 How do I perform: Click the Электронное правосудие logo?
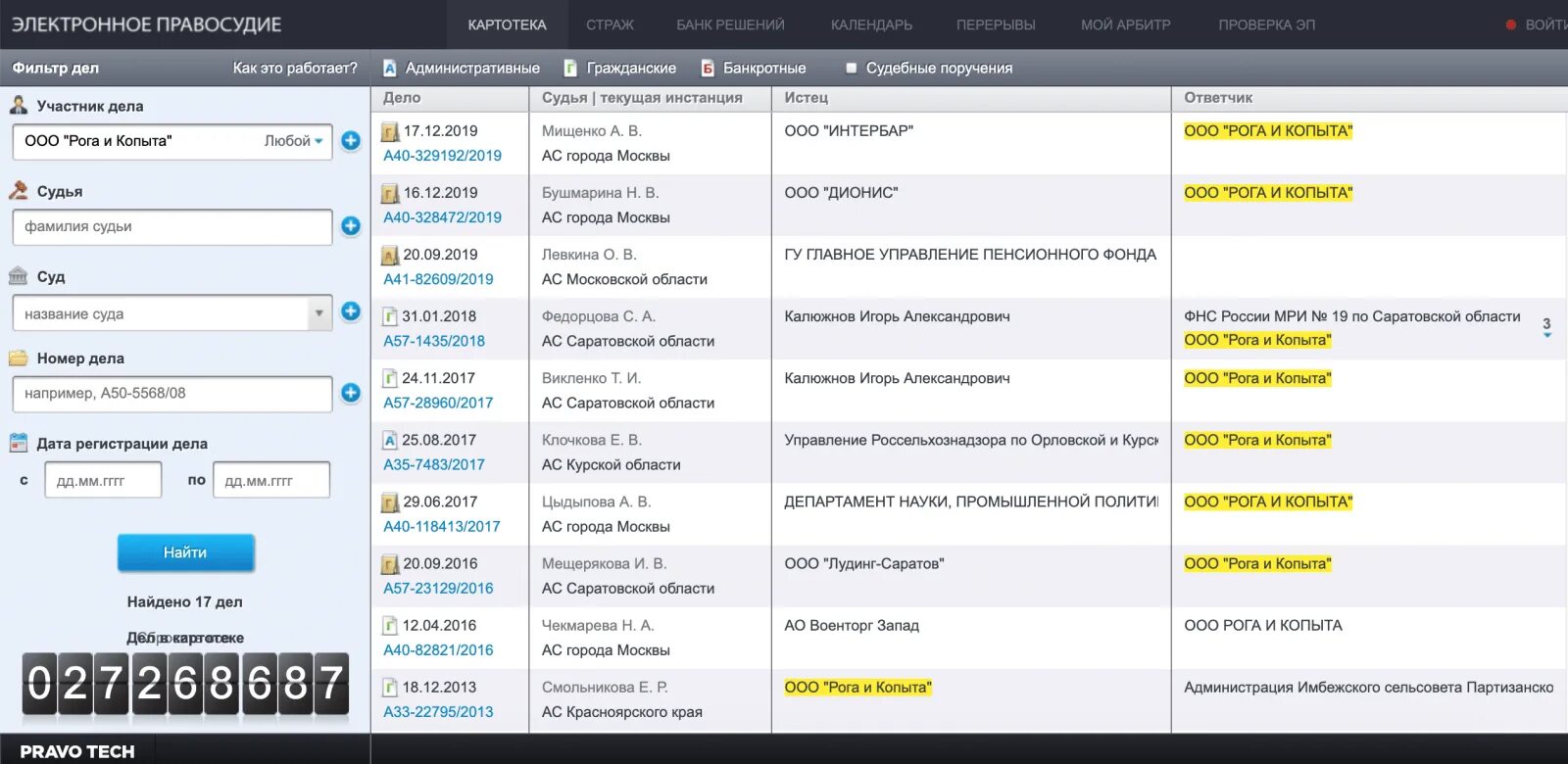pyautogui.click(x=147, y=24)
